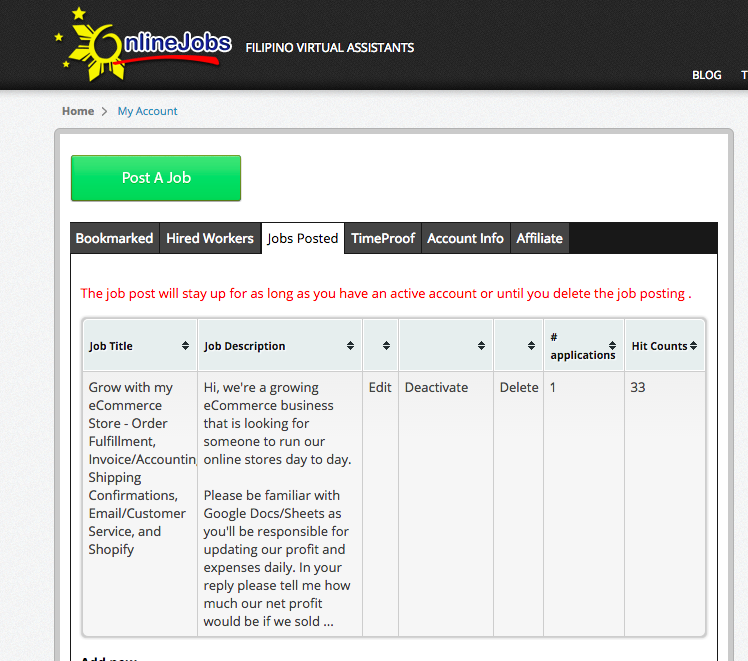Screen dimensions: 748x661
Task: Edit the eCommerce Store job posting
Action: pyautogui.click(x=380, y=387)
